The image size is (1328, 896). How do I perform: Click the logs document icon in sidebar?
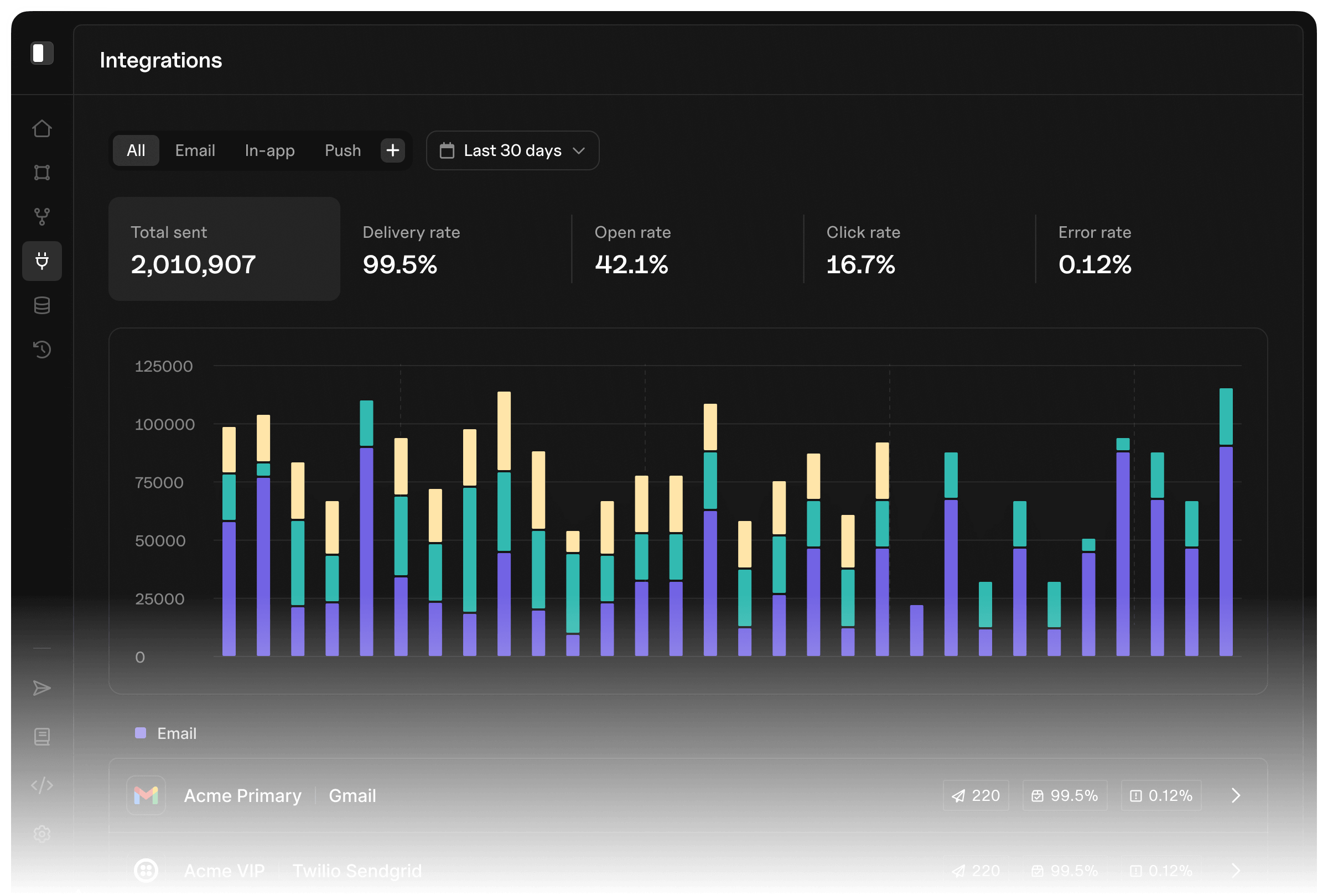(41, 737)
